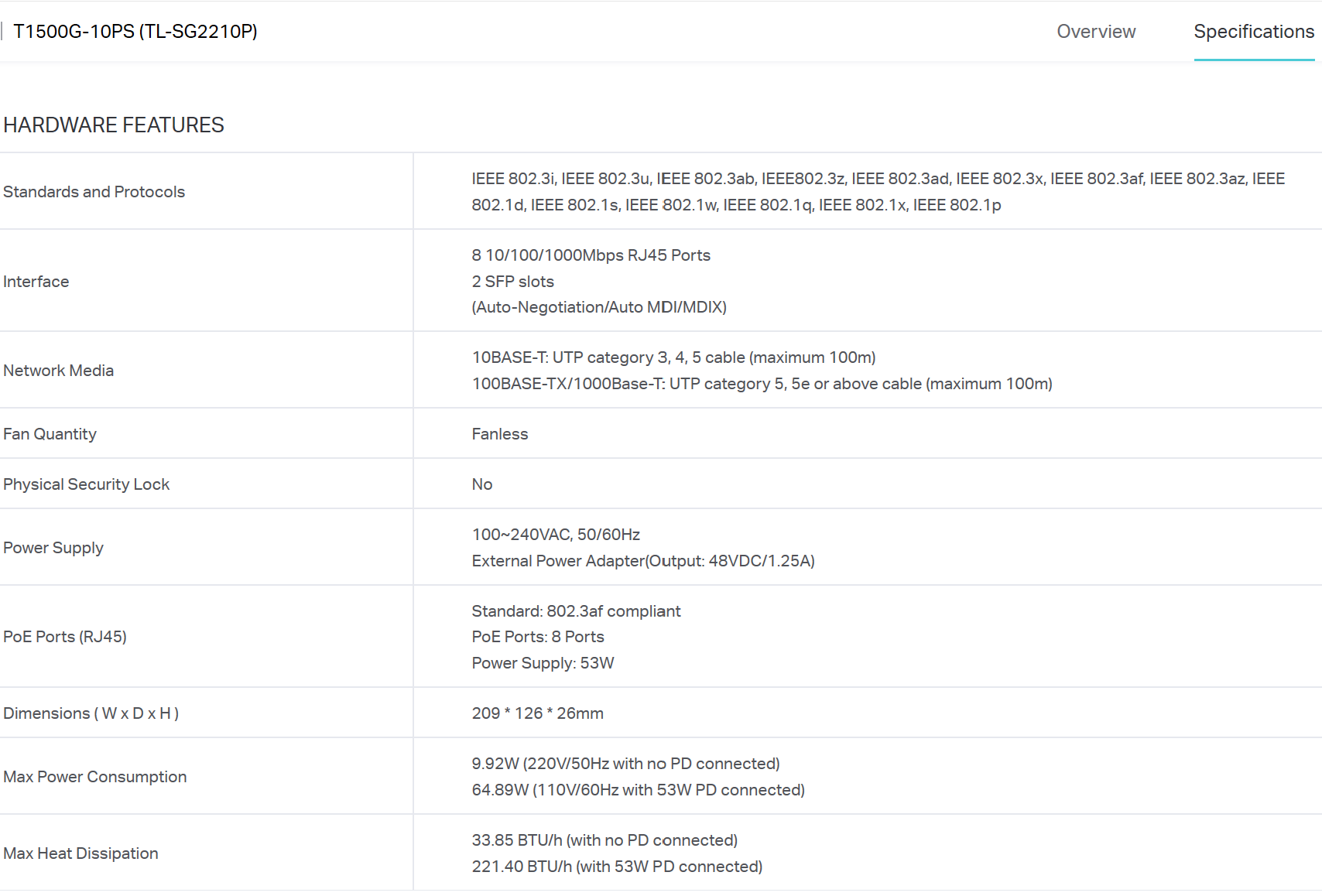Click the 10BASE-T UTP category line
1322x896 pixels.
pos(674,357)
